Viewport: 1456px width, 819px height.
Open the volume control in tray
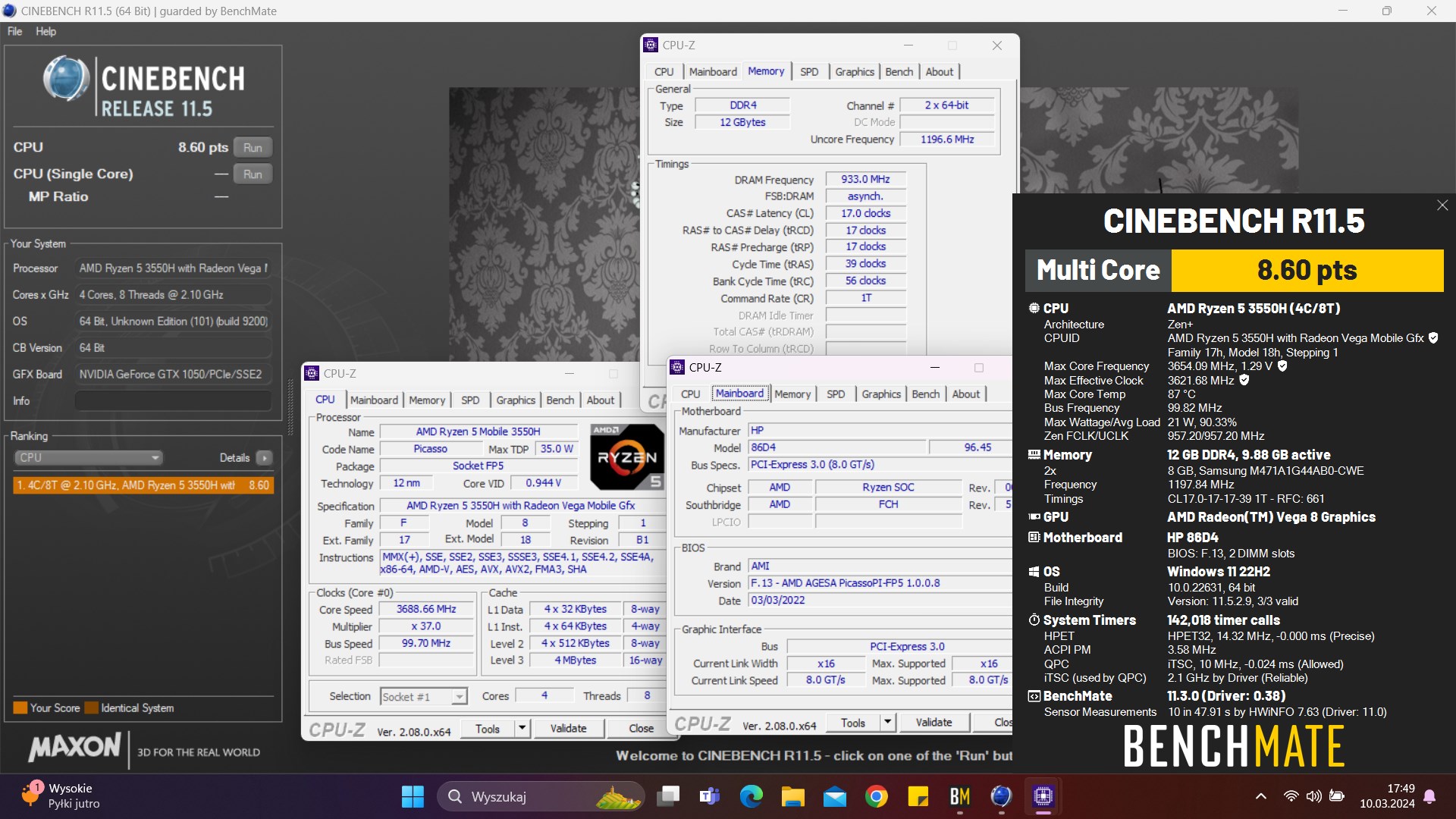(x=1314, y=796)
